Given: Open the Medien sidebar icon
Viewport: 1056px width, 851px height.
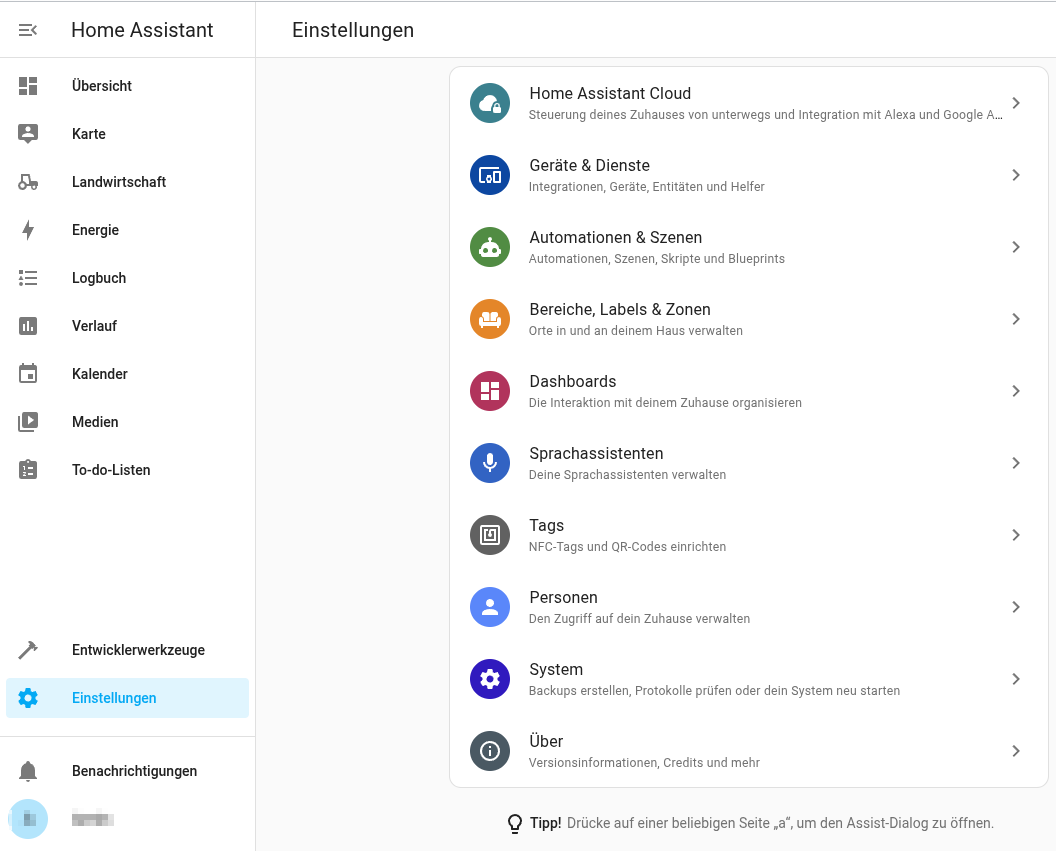Looking at the screenshot, I should 27,422.
